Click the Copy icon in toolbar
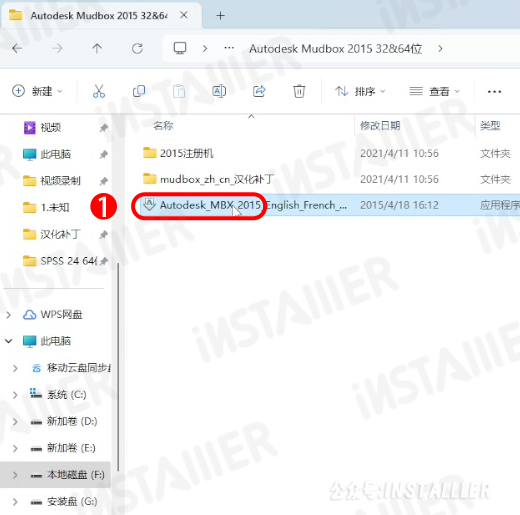 139,91
